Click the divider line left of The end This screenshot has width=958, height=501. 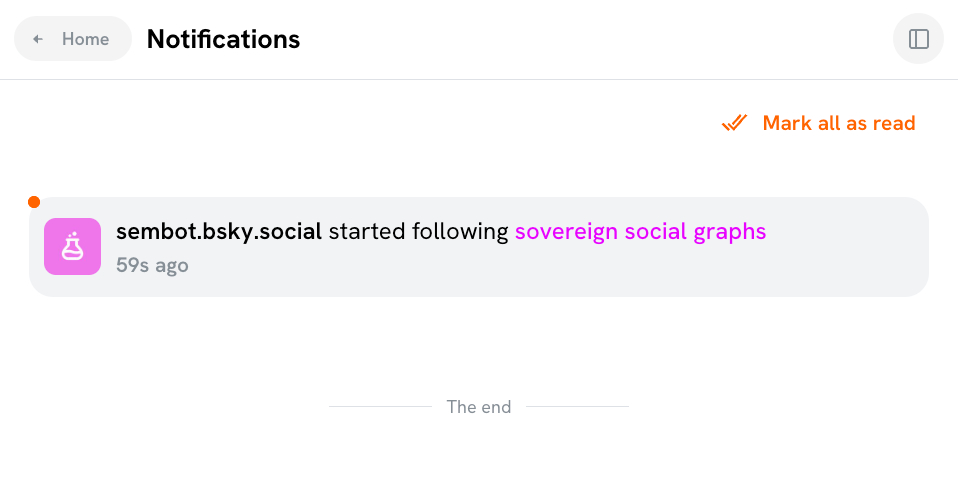point(380,407)
